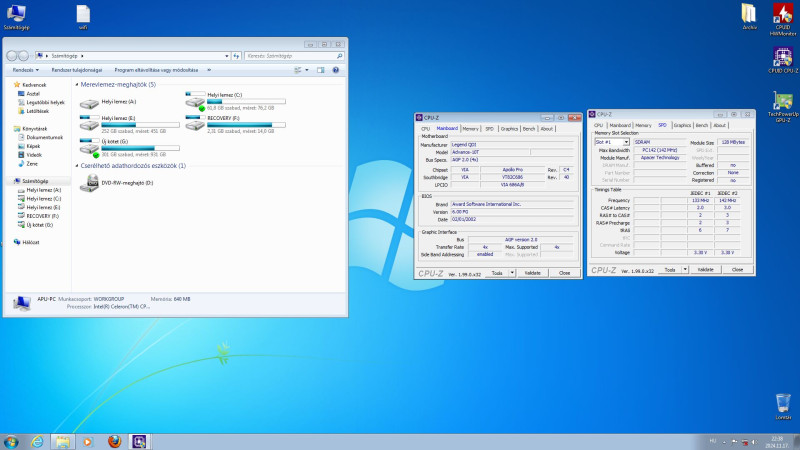The height and width of the screenshot is (450, 800).
Task: Select the CPU-Z taskbar icon
Action: click(139, 441)
